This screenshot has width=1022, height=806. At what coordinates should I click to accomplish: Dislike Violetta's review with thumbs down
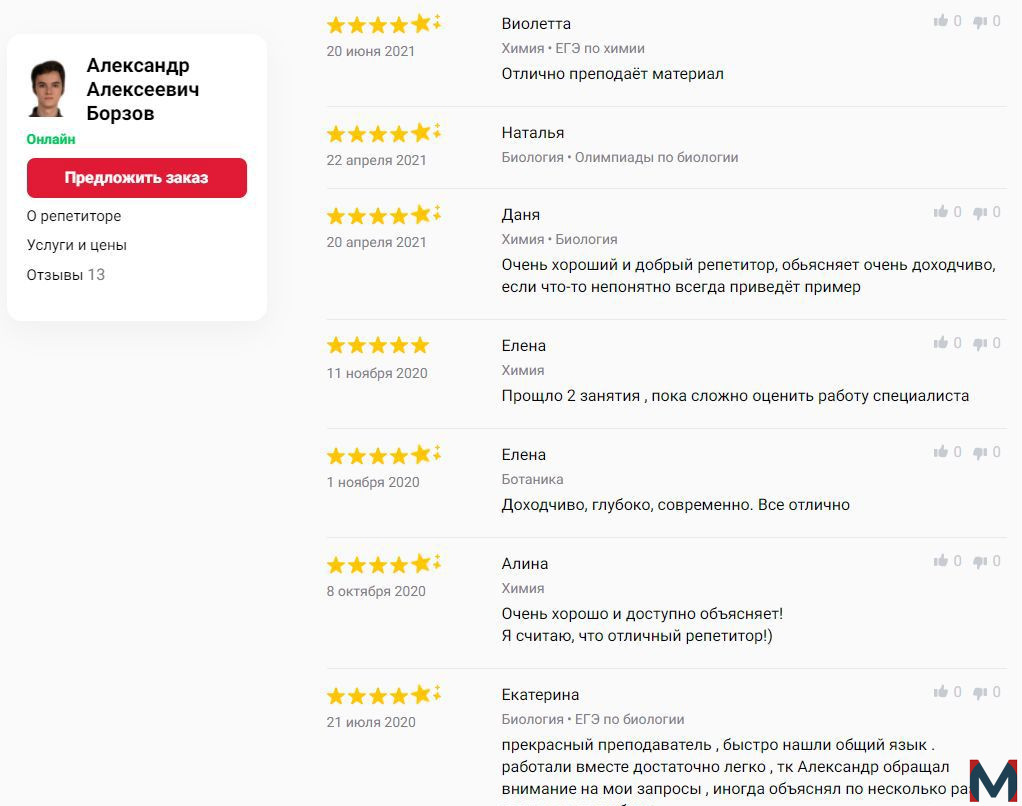point(980,22)
